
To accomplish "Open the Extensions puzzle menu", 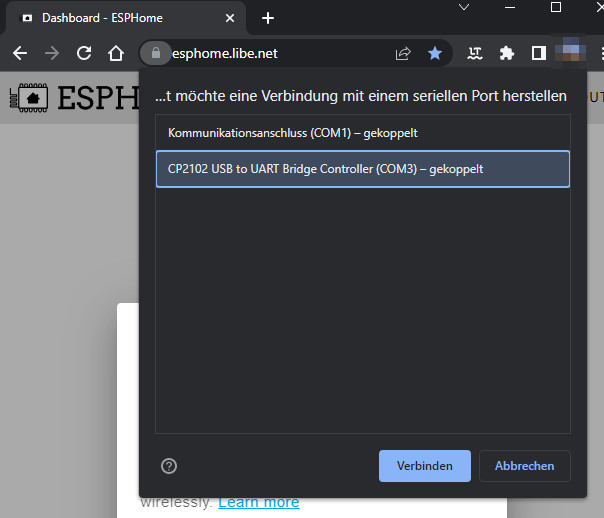I will (x=507, y=53).
